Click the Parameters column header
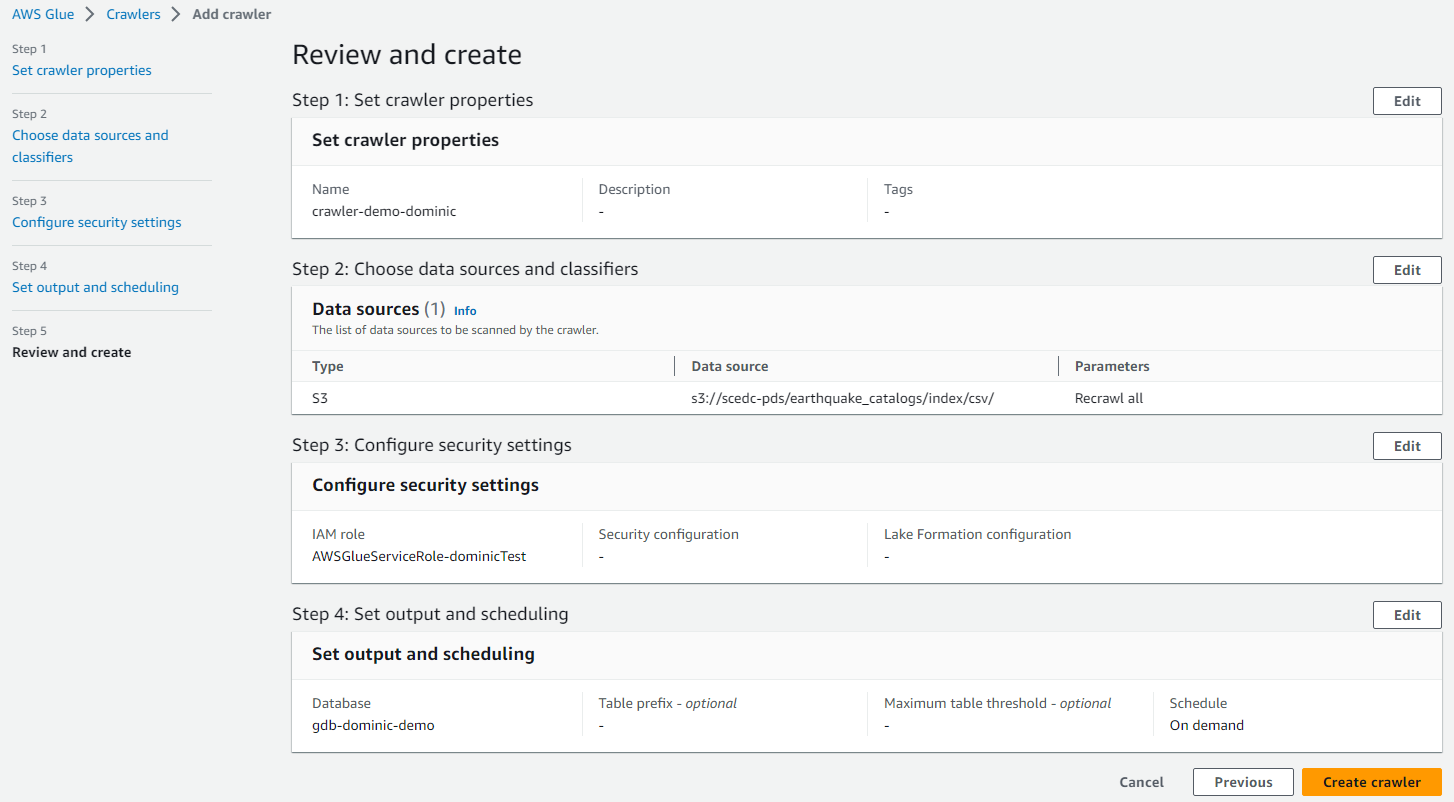The width and height of the screenshot is (1454, 802). (1112, 366)
